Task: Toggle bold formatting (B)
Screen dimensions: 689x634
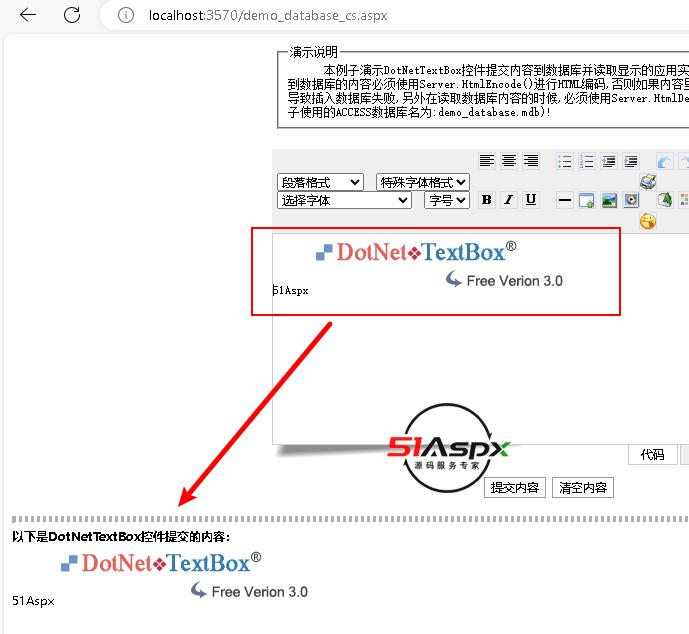Action: tap(486, 200)
